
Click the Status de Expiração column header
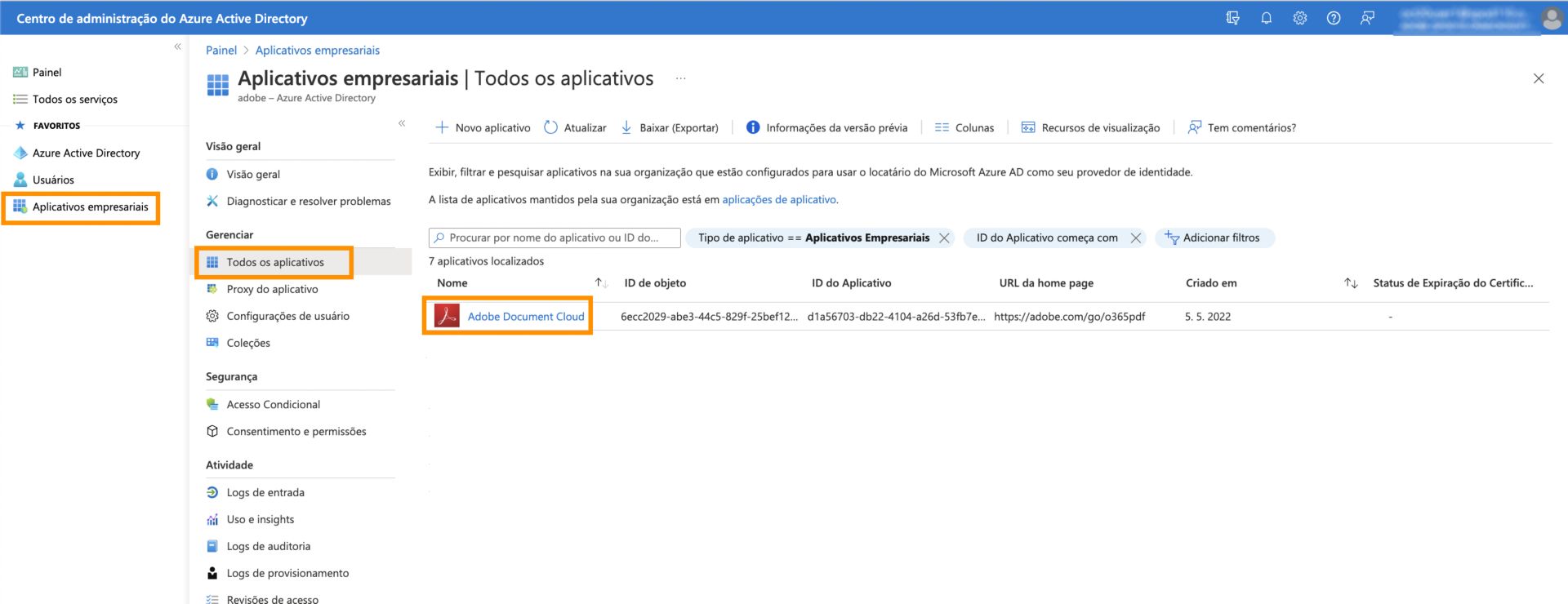1453,282
